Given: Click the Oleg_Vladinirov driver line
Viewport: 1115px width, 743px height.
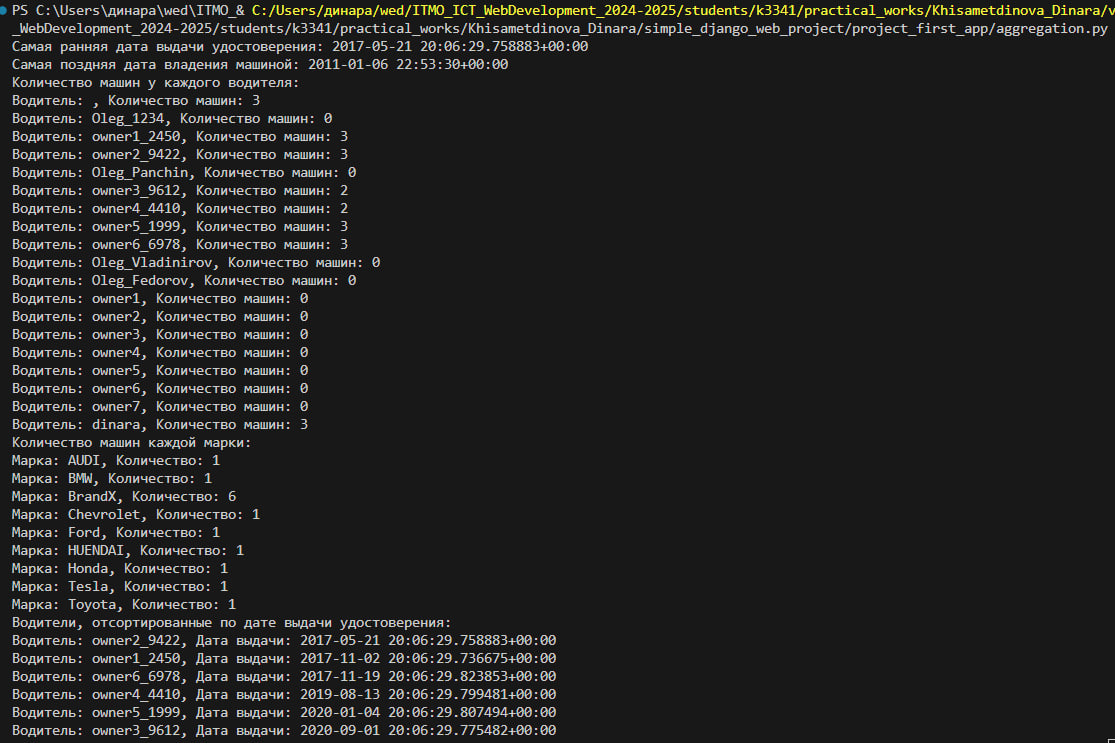Looking at the screenshot, I should (196, 262).
